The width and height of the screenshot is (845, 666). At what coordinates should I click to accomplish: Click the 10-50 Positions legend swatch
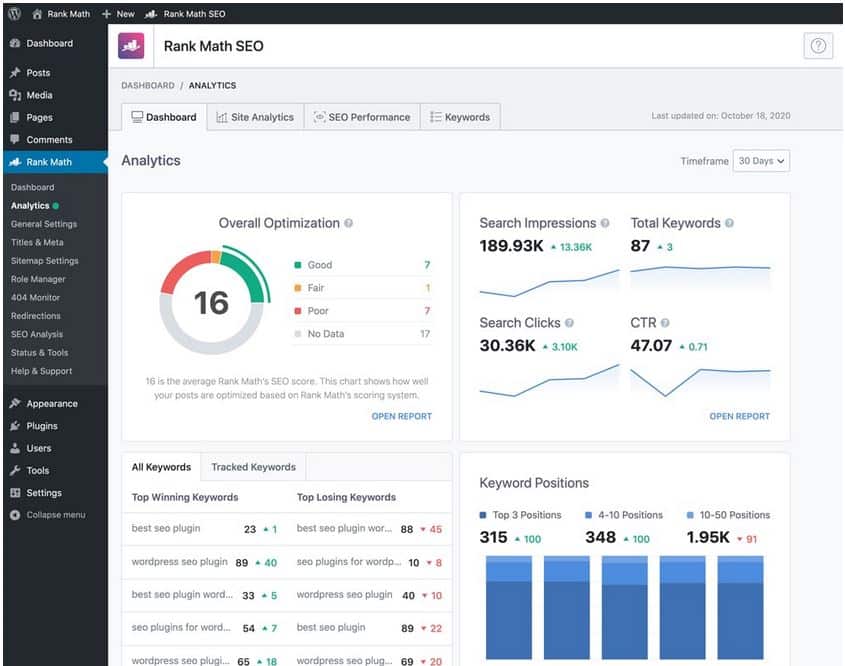pos(690,515)
